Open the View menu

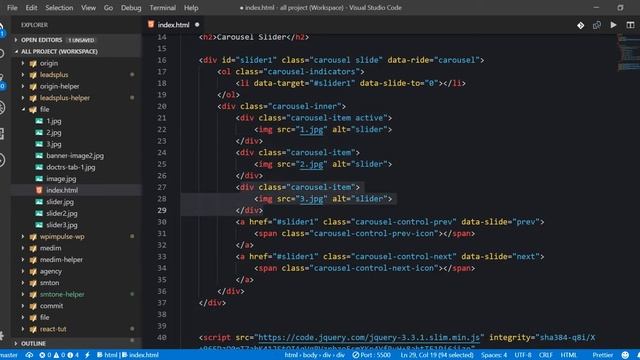pyautogui.click(x=88, y=8)
